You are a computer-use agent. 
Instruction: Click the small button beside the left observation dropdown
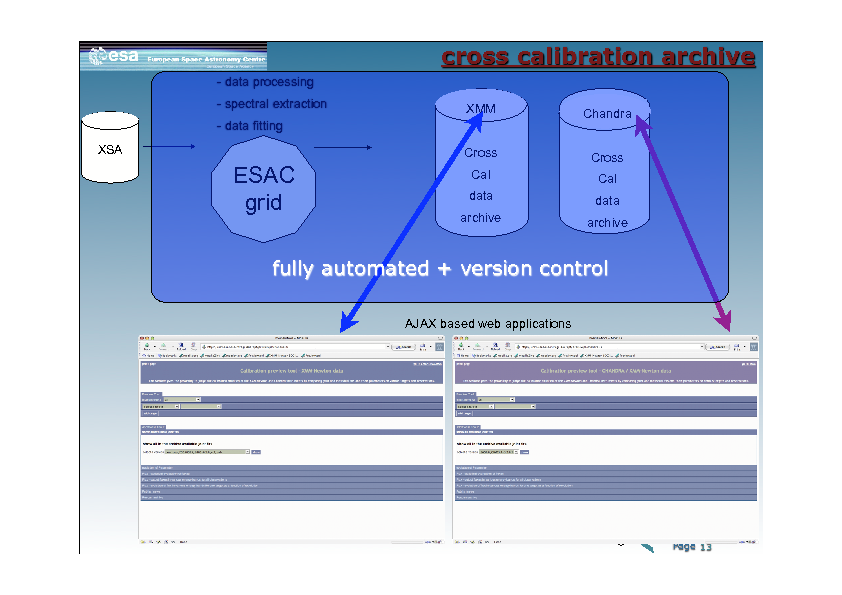(x=256, y=452)
